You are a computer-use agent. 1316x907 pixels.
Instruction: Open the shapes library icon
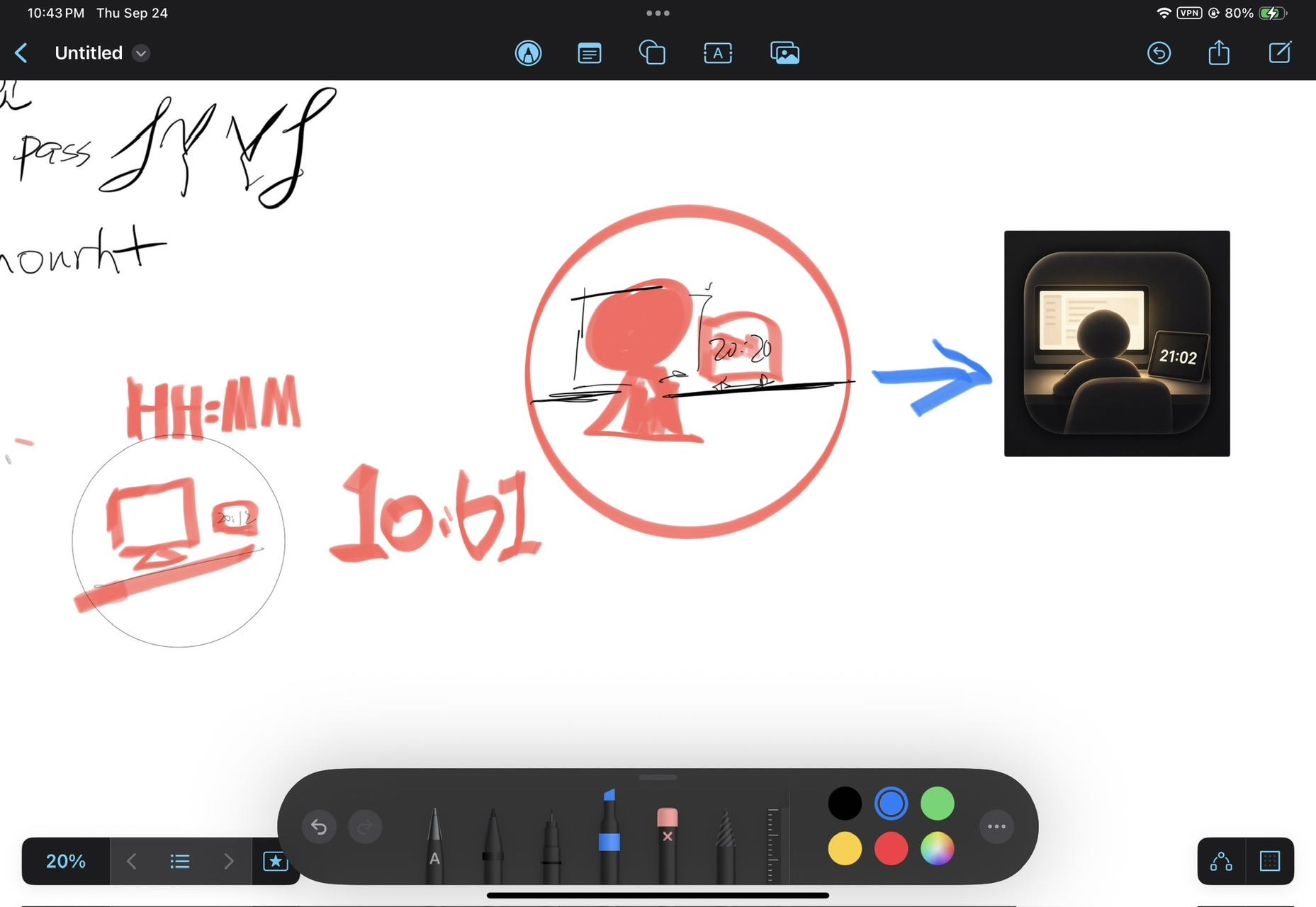click(x=652, y=53)
